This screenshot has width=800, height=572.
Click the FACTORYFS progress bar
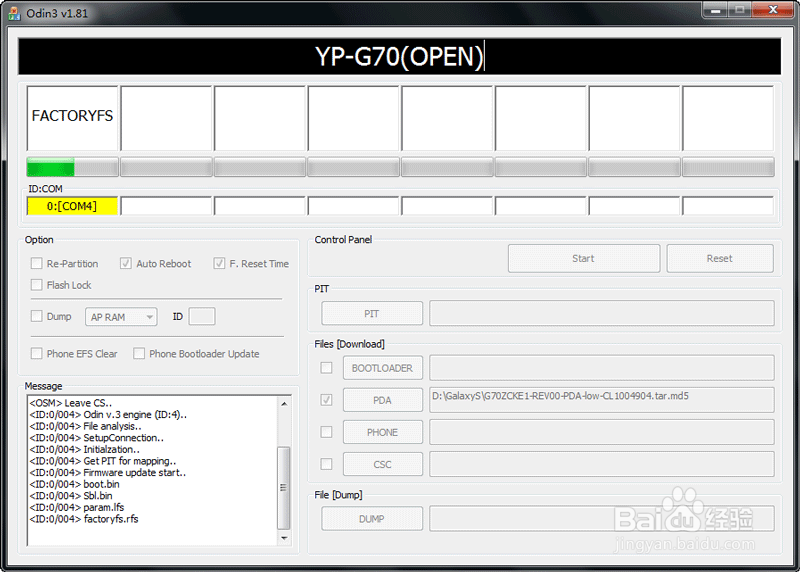tap(72, 167)
